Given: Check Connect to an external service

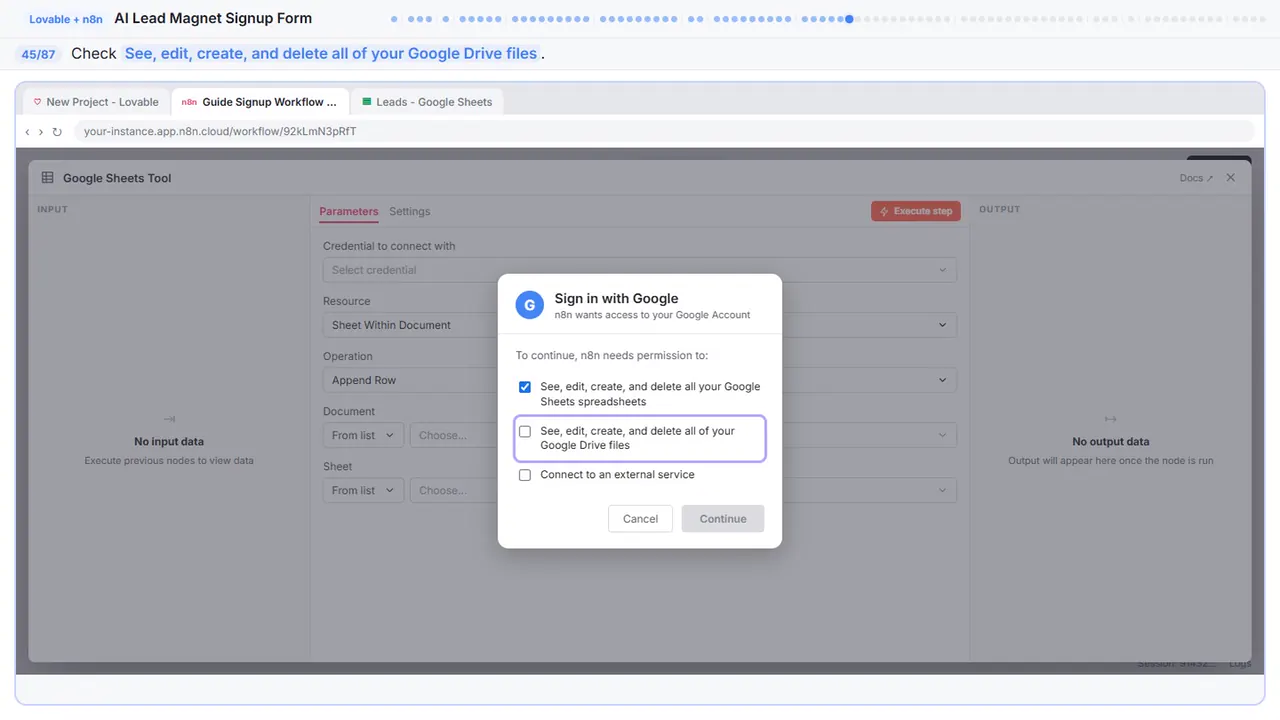Looking at the screenshot, I should click(x=525, y=475).
